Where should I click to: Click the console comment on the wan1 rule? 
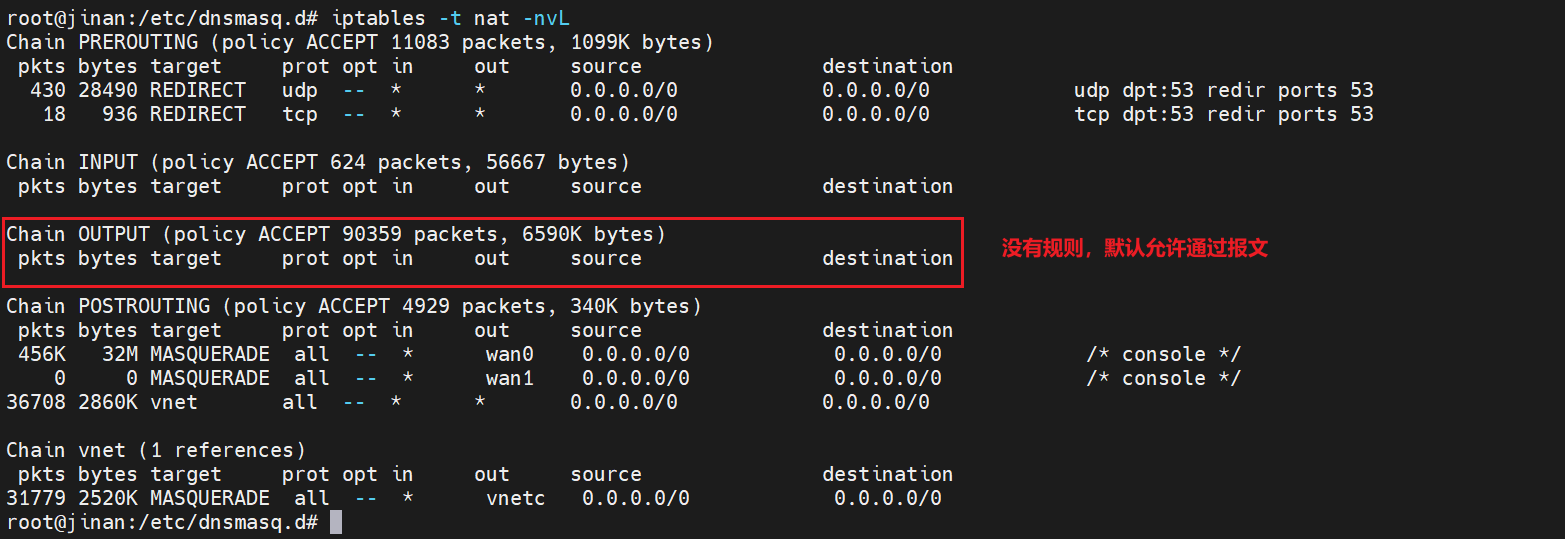1163,378
